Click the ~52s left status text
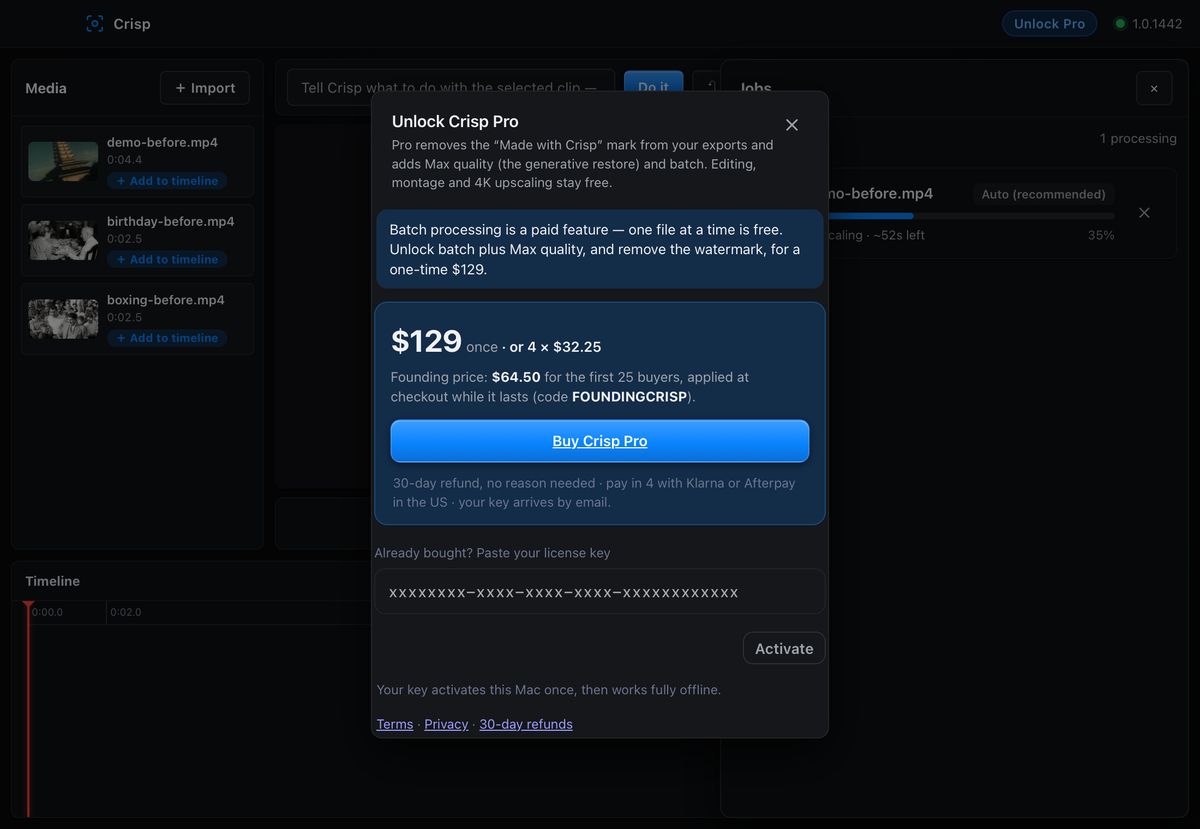This screenshot has width=1200, height=829. point(899,235)
